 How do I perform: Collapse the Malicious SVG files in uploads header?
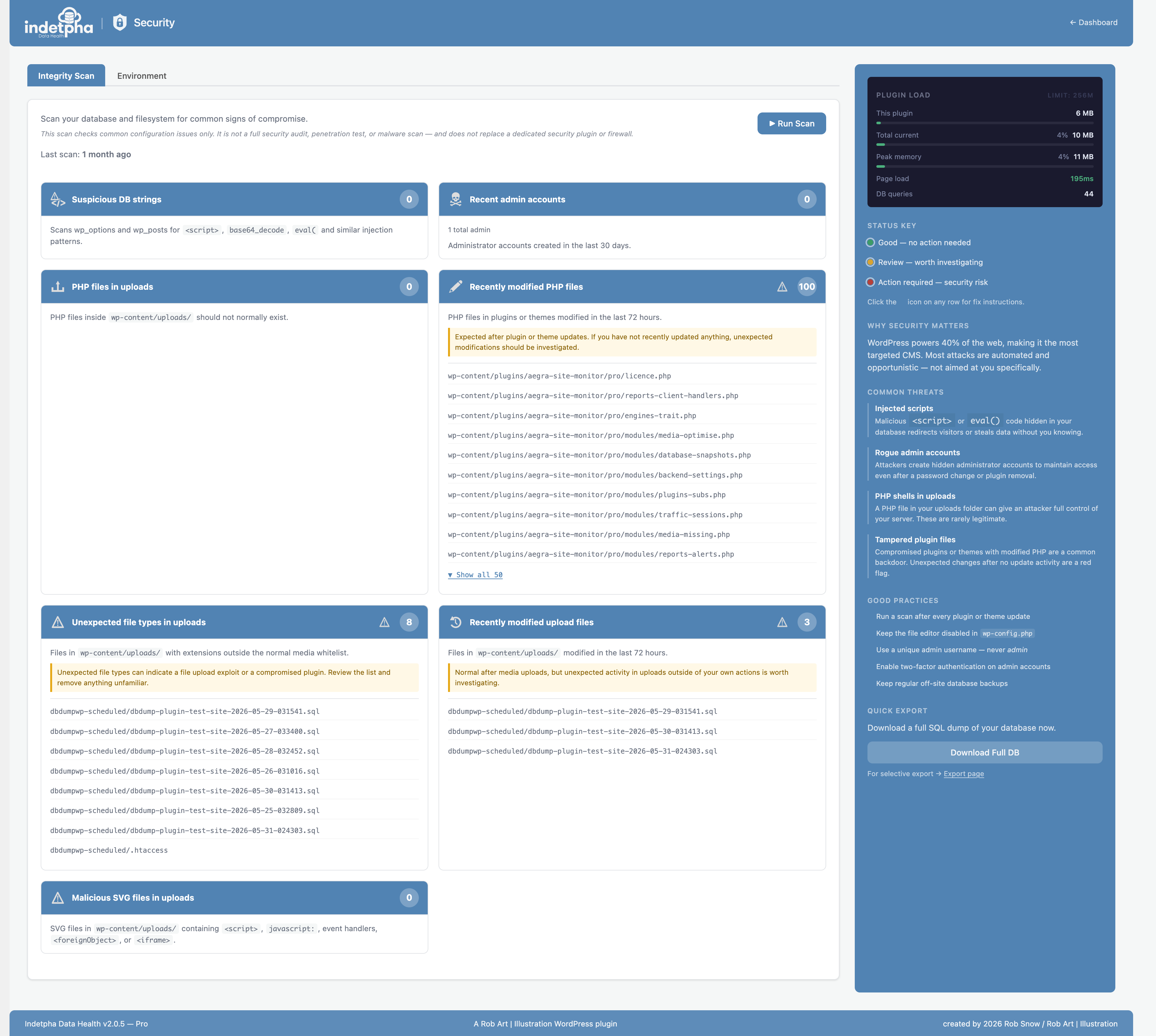(x=234, y=898)
